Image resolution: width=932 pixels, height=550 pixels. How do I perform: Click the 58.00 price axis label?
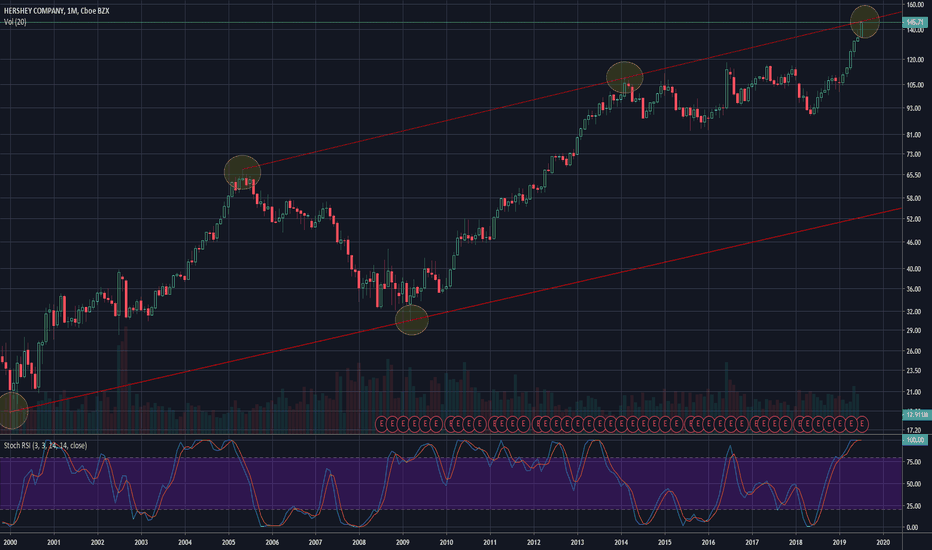(914, 198)
